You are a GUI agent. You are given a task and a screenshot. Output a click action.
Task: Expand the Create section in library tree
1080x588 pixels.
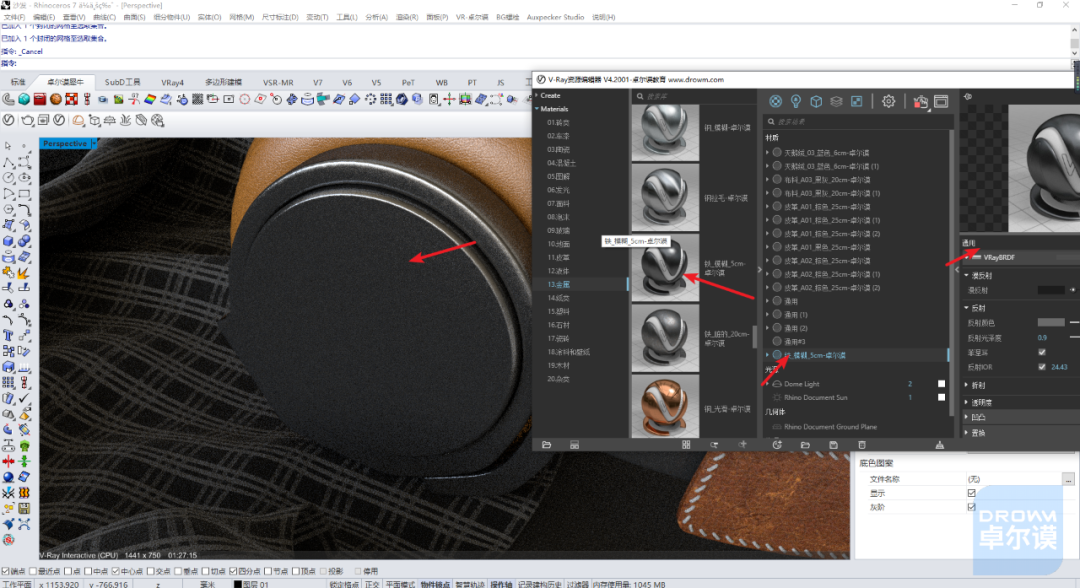click(537, 96)
